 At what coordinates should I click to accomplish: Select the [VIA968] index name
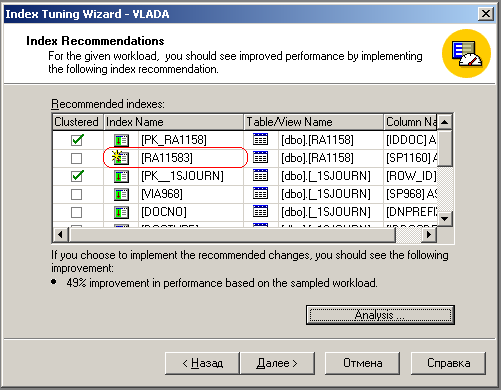point(162,194)
